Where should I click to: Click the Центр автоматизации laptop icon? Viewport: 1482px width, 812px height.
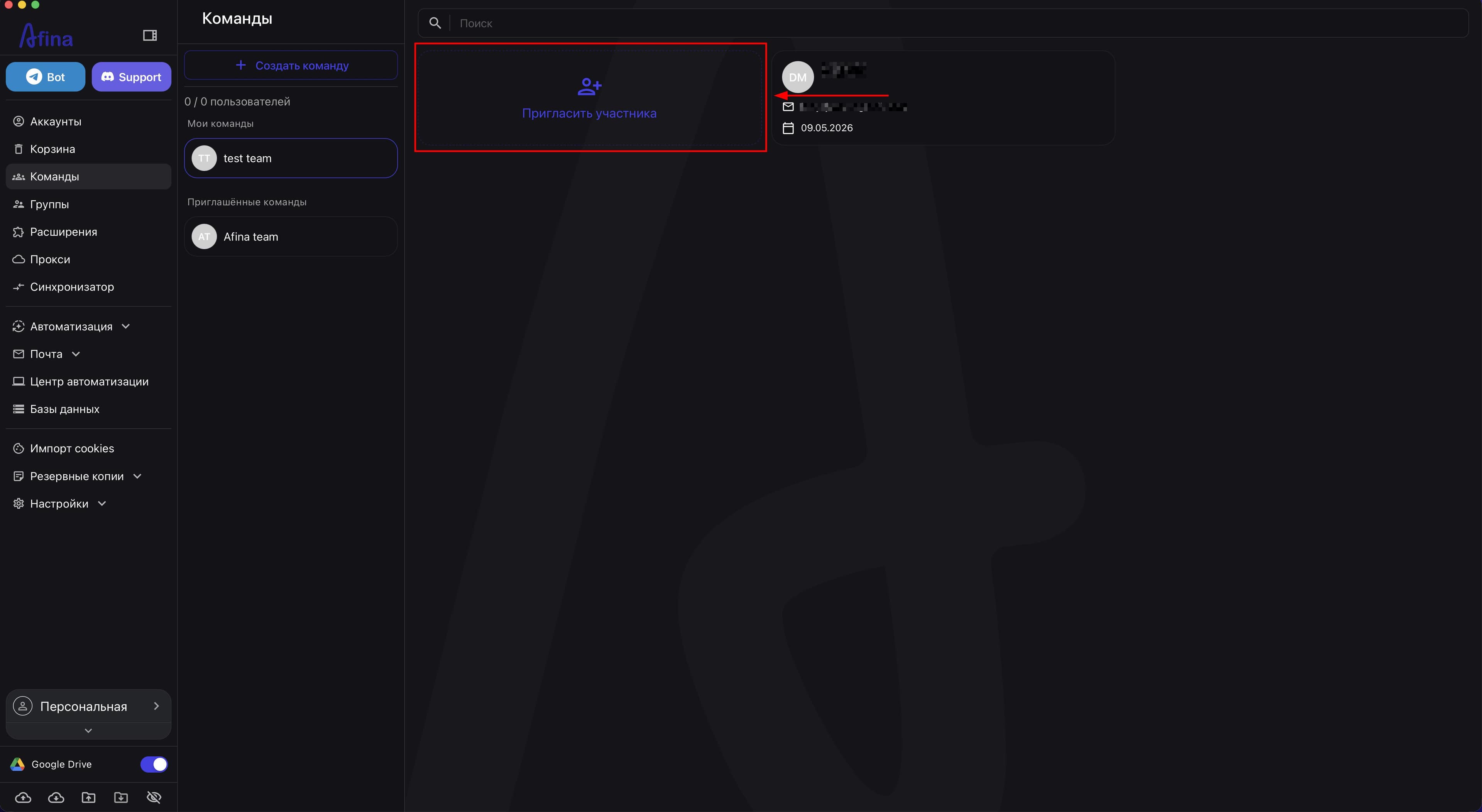(19, 382)
